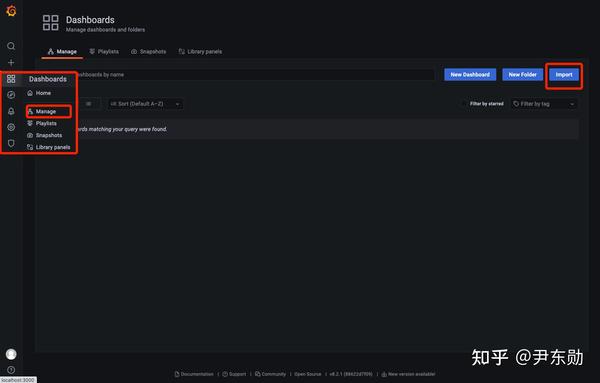Open the Sort (Default A–Z) dropdown
Image resolution: width=600 pixels, height=383 pixels.
click(145, 104)
